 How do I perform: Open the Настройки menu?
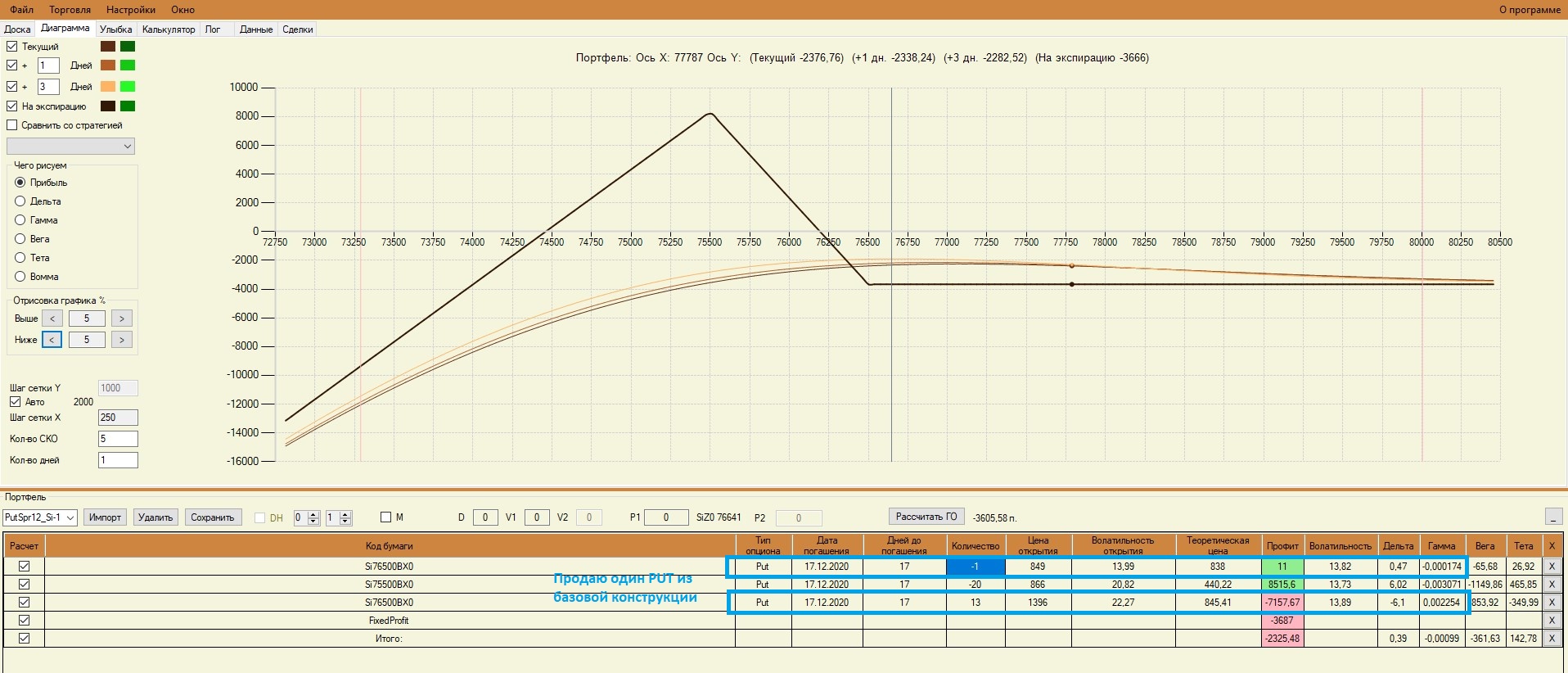tap(131, 10)
